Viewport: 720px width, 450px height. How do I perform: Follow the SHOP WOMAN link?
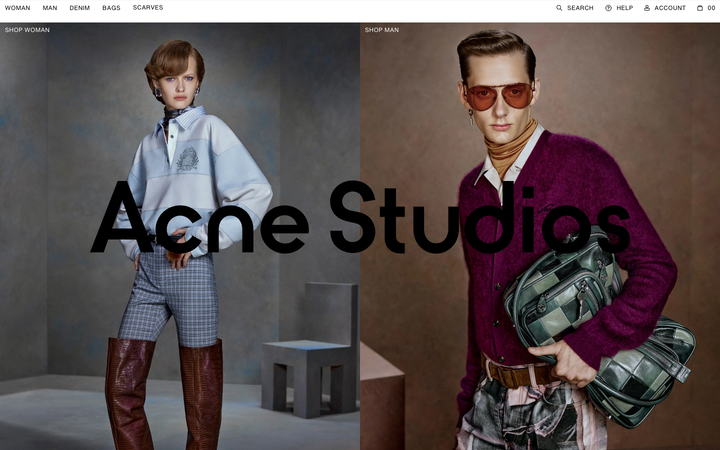point(27,30)
